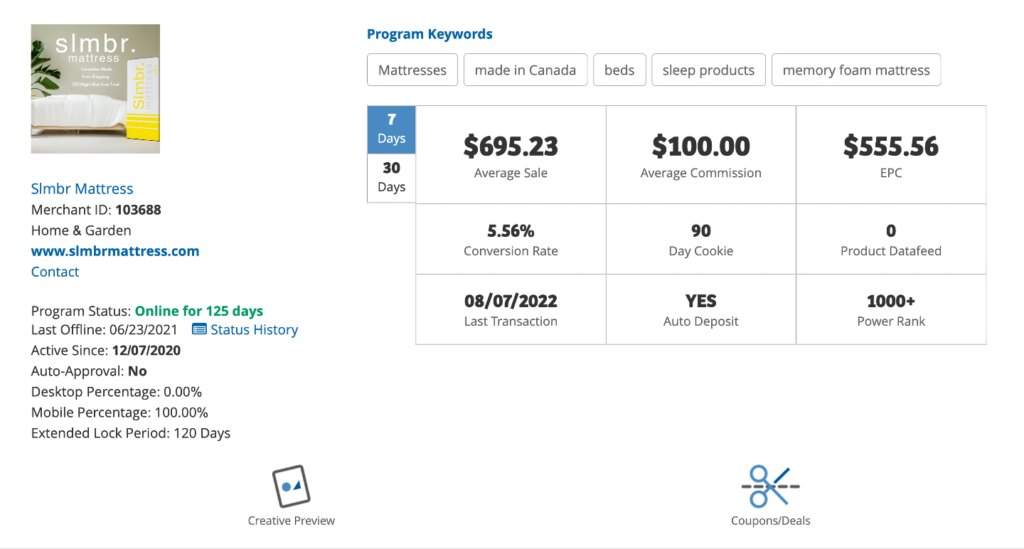1024x549 pixels.
Task: Select the beds keyword tag
Action: (619, 70)
